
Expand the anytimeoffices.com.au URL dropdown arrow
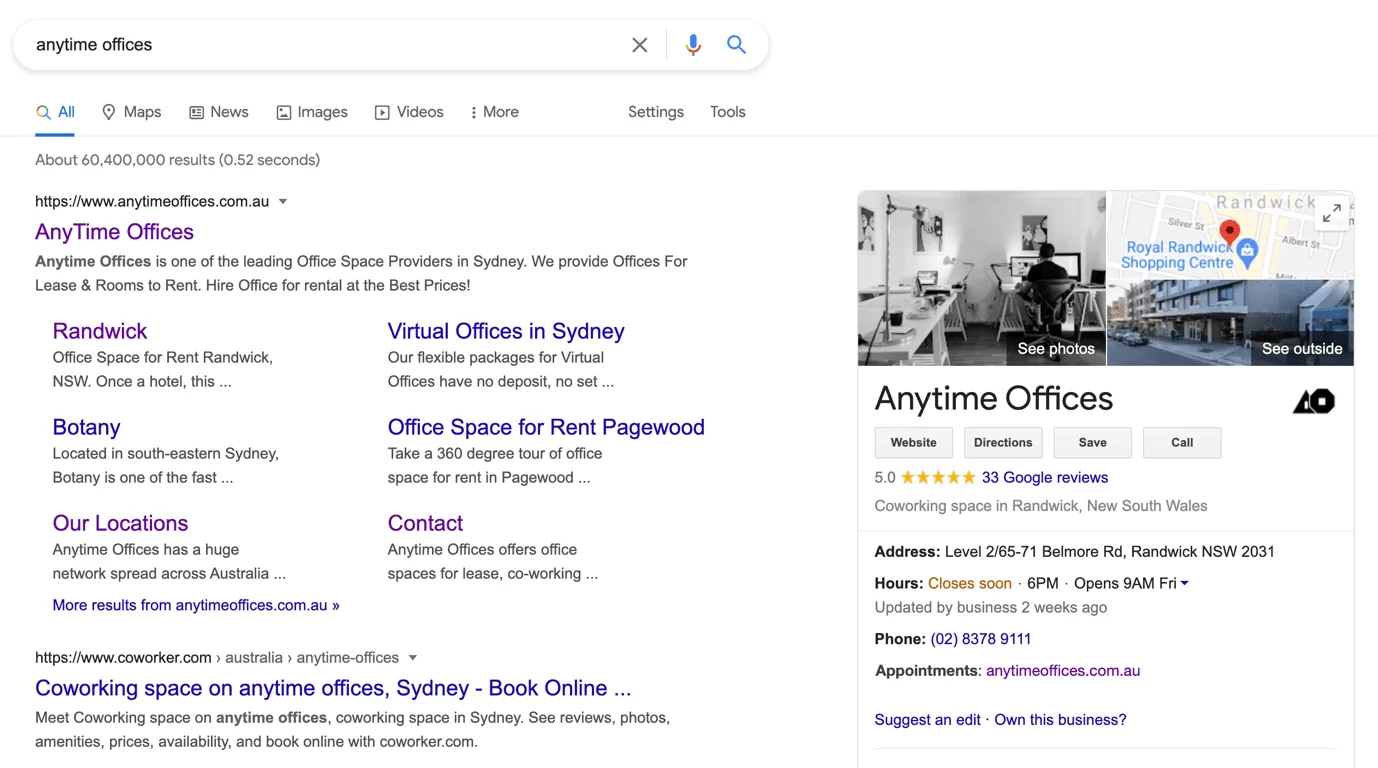pyautogui.click(x=283, y=202)
